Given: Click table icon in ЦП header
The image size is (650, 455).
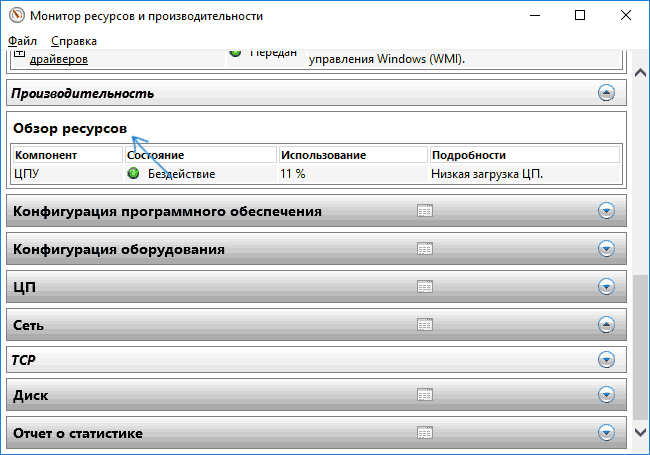Looking at the screenshot, I should pos(425,287).
